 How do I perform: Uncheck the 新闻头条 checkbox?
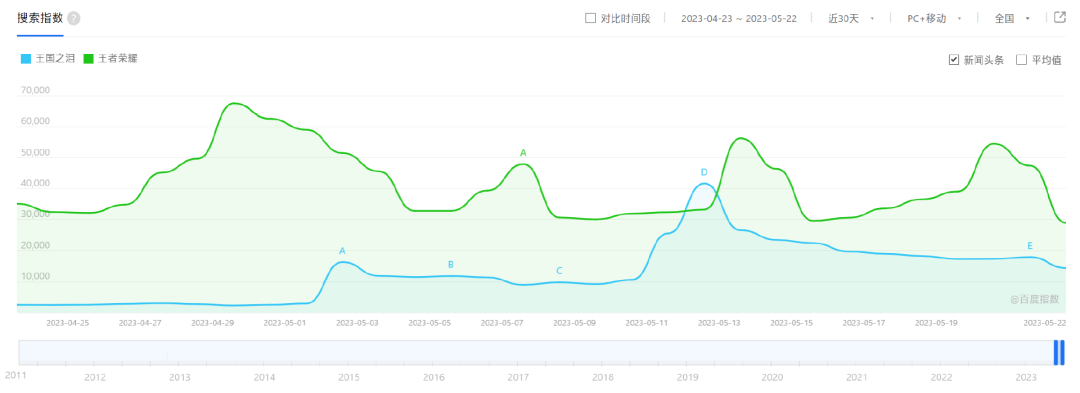pos(954,60)
